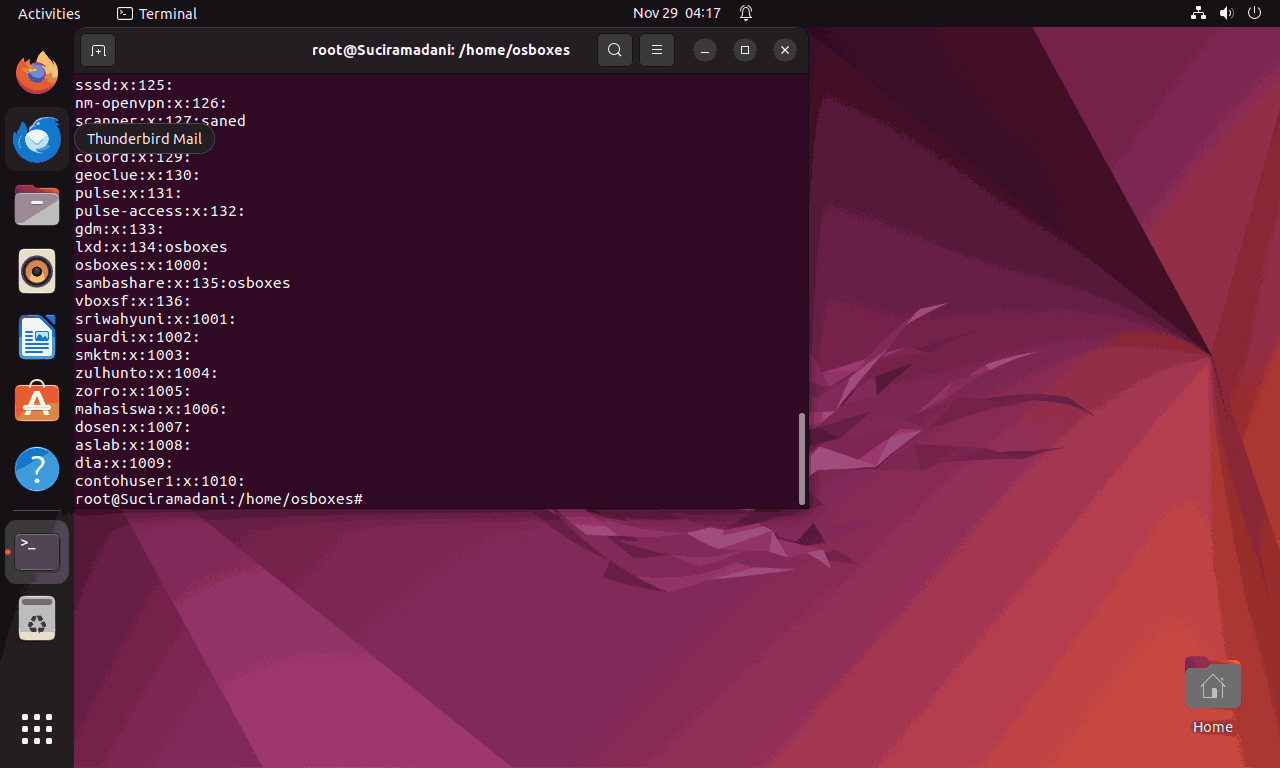Click the network status icon
This screenshot has width=1280, height=768.
1198,13
